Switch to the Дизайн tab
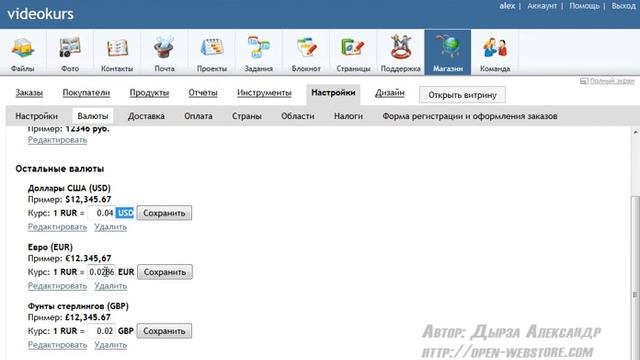 point(390,93)
